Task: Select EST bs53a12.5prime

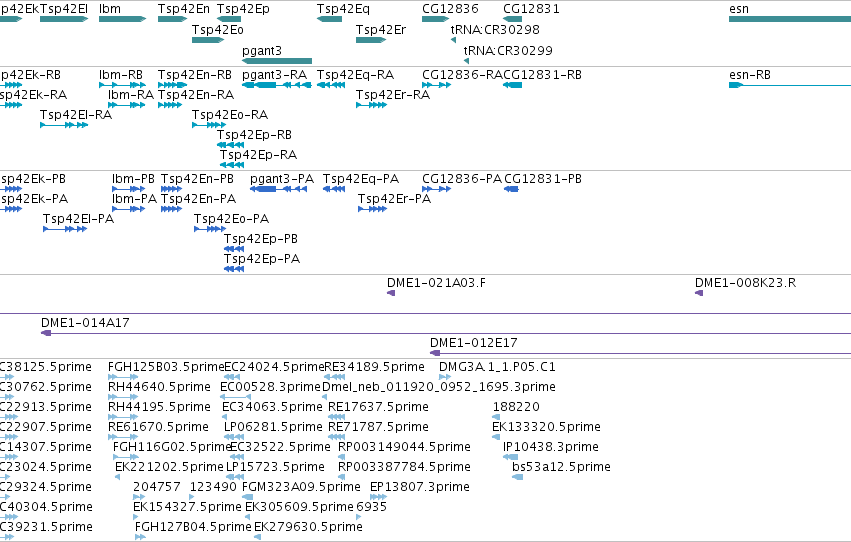Action: (518, 477)
